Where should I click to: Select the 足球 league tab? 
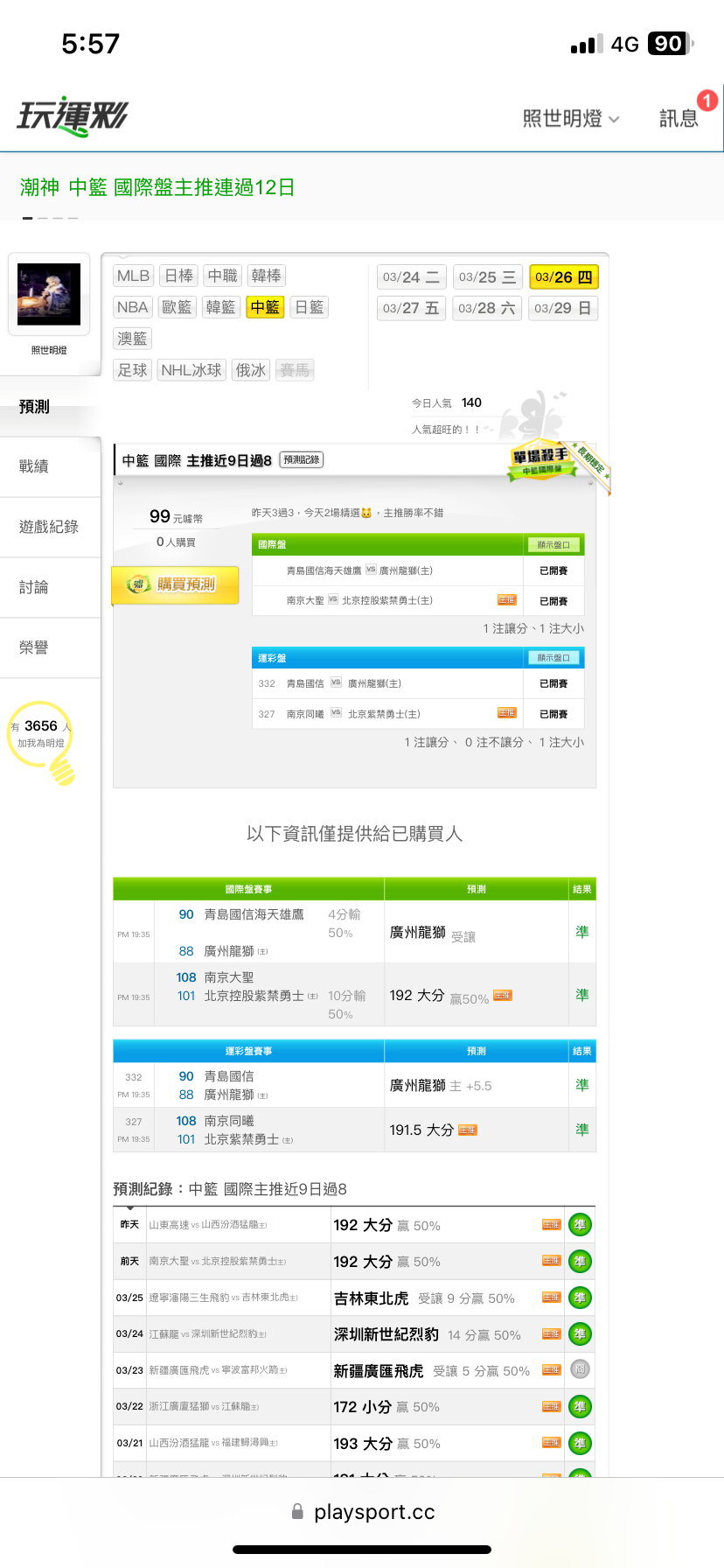(133, 370)
